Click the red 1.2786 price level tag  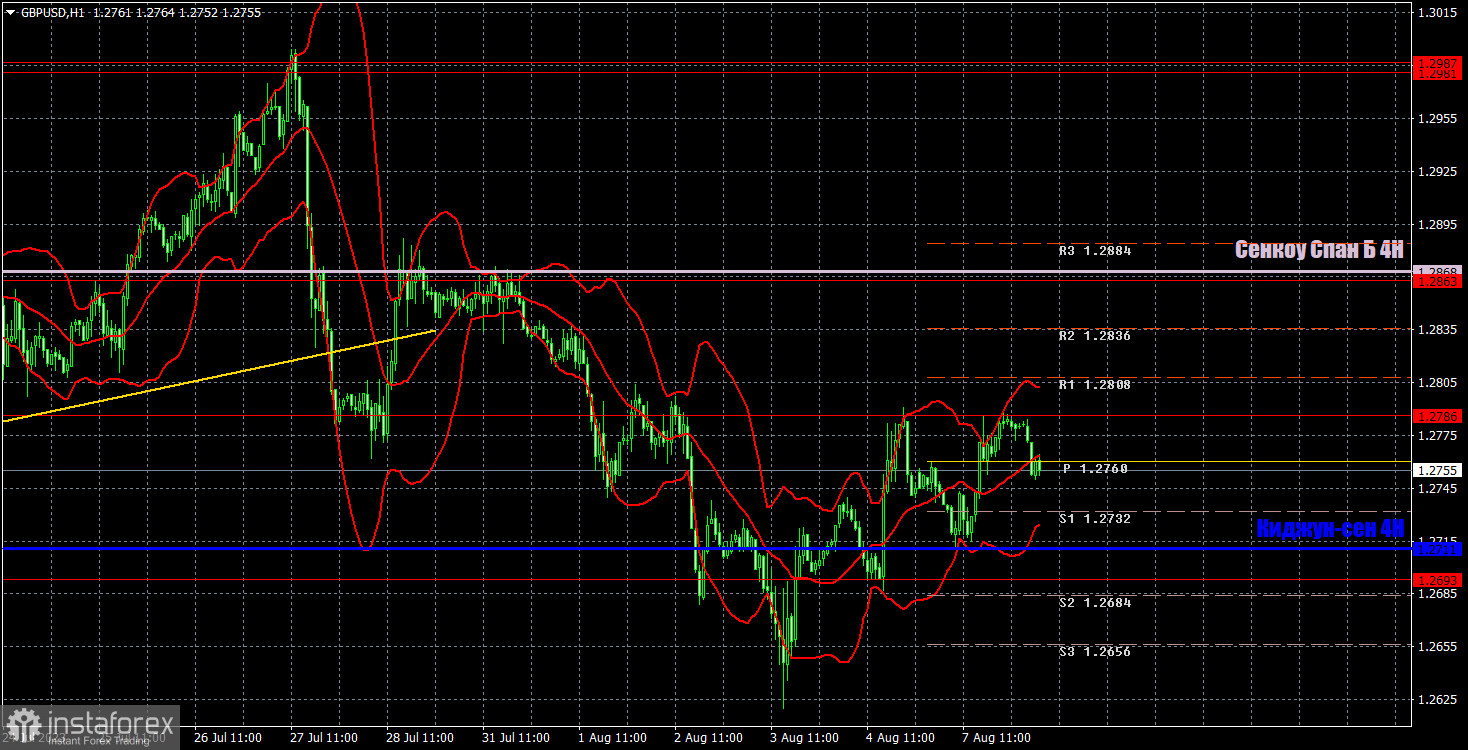1438,416
